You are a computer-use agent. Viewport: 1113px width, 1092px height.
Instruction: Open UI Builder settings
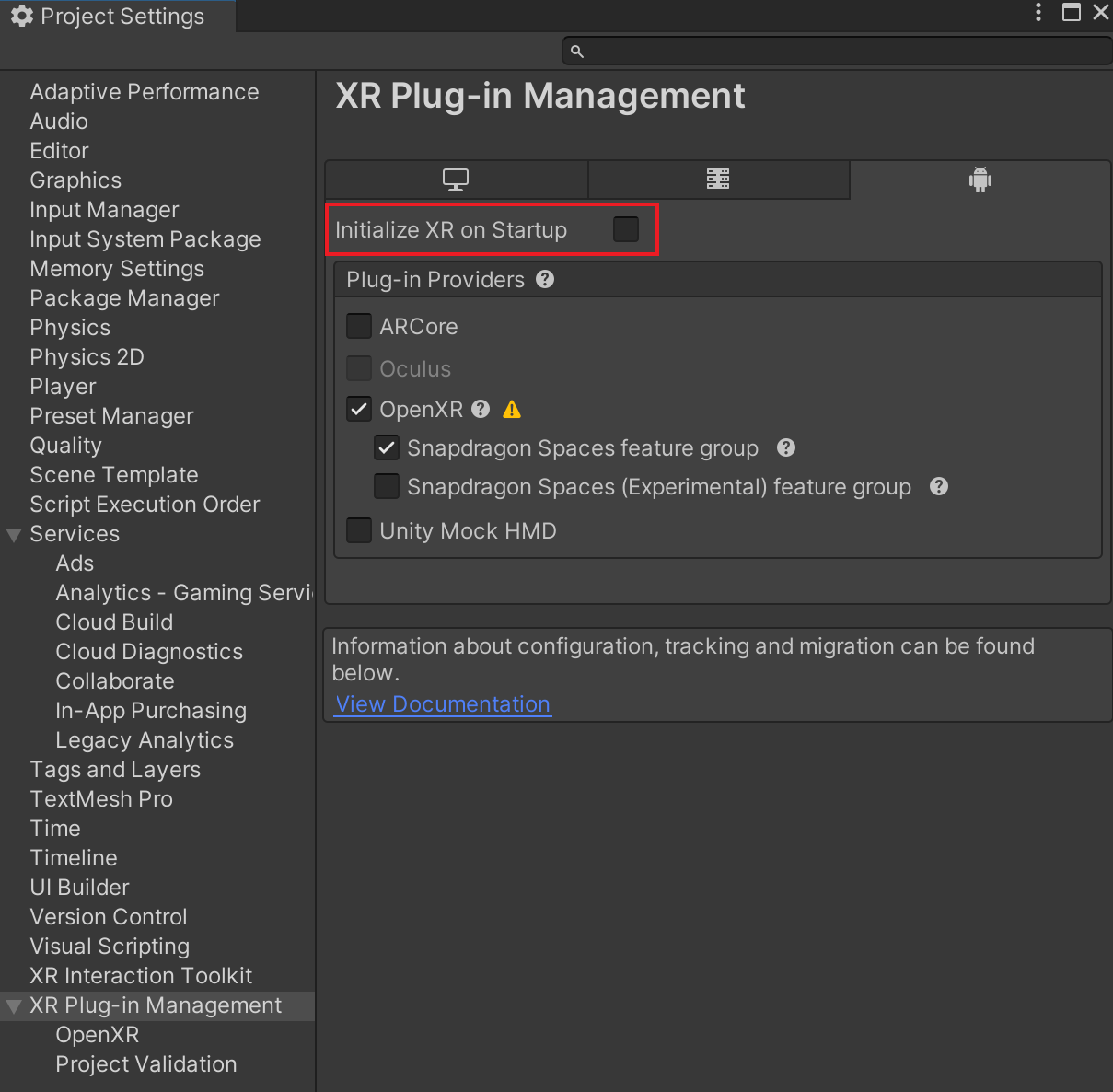tap(79, 888)
